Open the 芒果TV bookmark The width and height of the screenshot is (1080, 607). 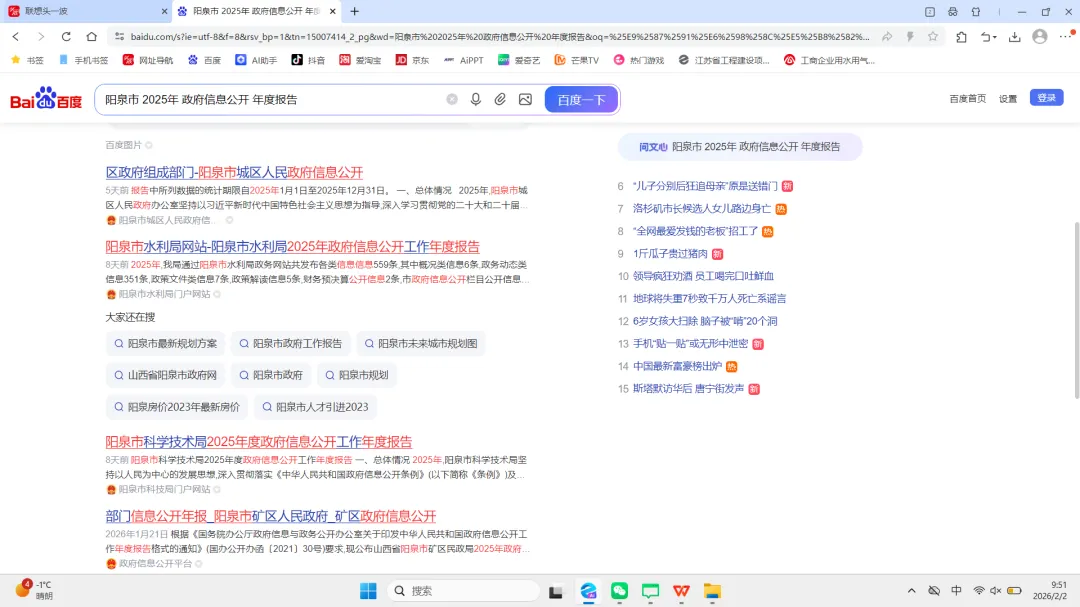pyautogui.click(x=577, y=60)
